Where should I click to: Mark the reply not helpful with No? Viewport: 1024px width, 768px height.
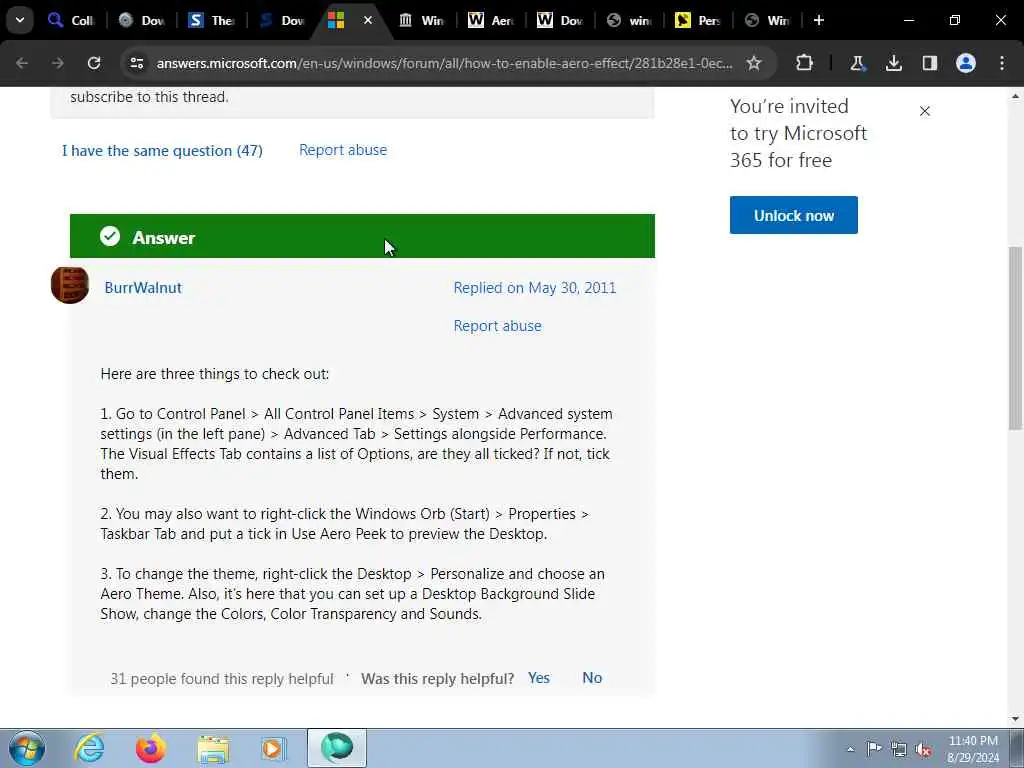[592, 678]
